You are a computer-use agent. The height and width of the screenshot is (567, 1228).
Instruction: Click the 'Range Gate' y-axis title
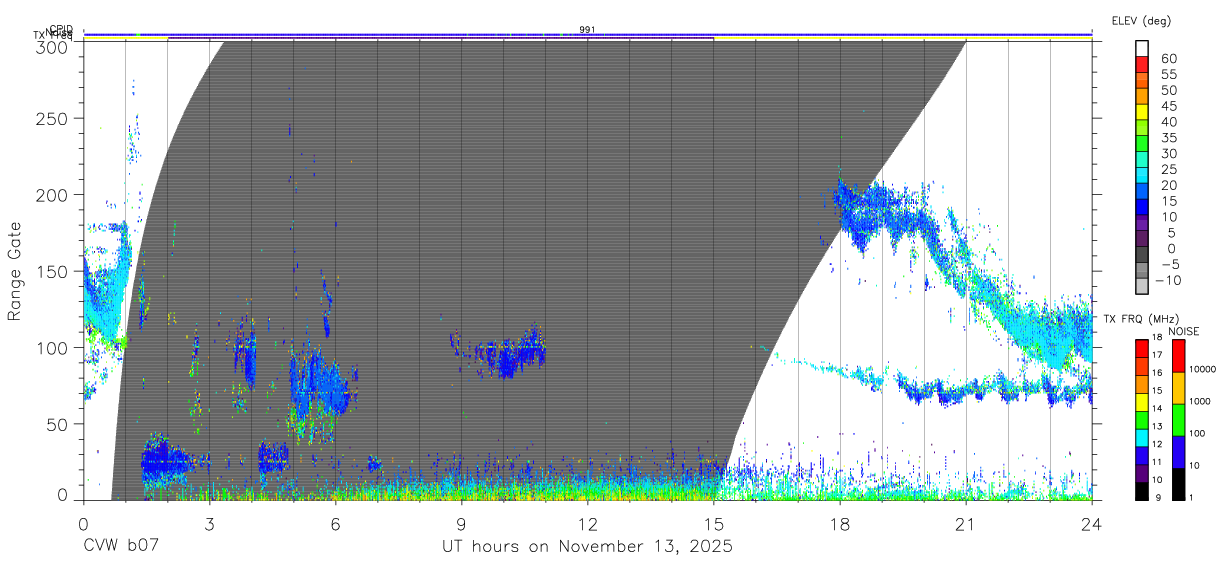(x=15, y=271)
